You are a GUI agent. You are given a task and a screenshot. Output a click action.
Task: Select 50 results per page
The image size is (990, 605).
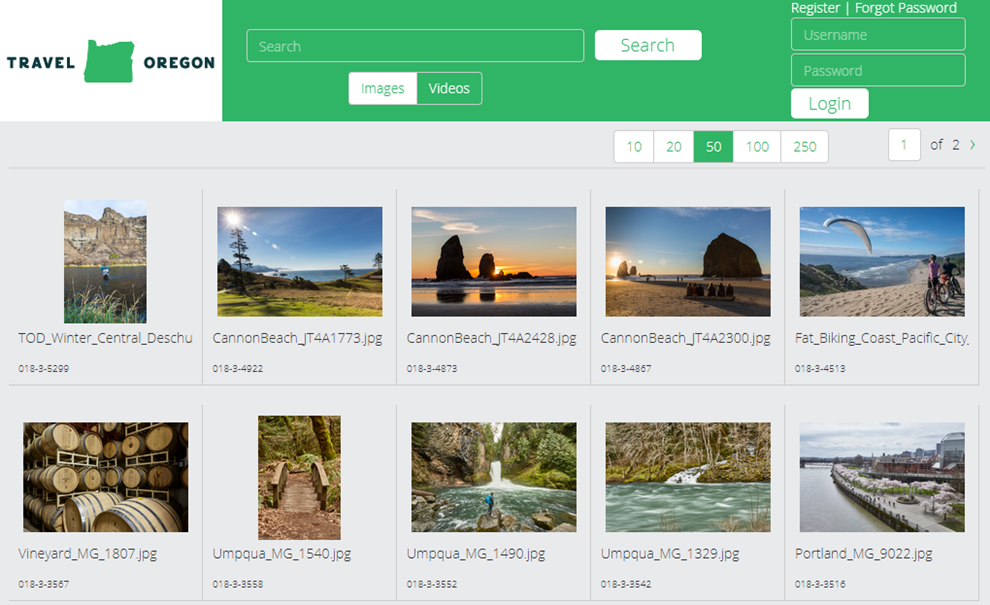point(714,146)
